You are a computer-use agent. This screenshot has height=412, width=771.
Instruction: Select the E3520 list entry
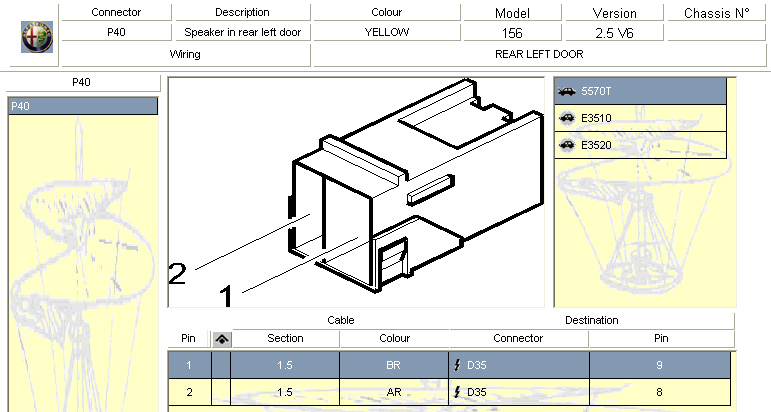(x=640, y=145)
